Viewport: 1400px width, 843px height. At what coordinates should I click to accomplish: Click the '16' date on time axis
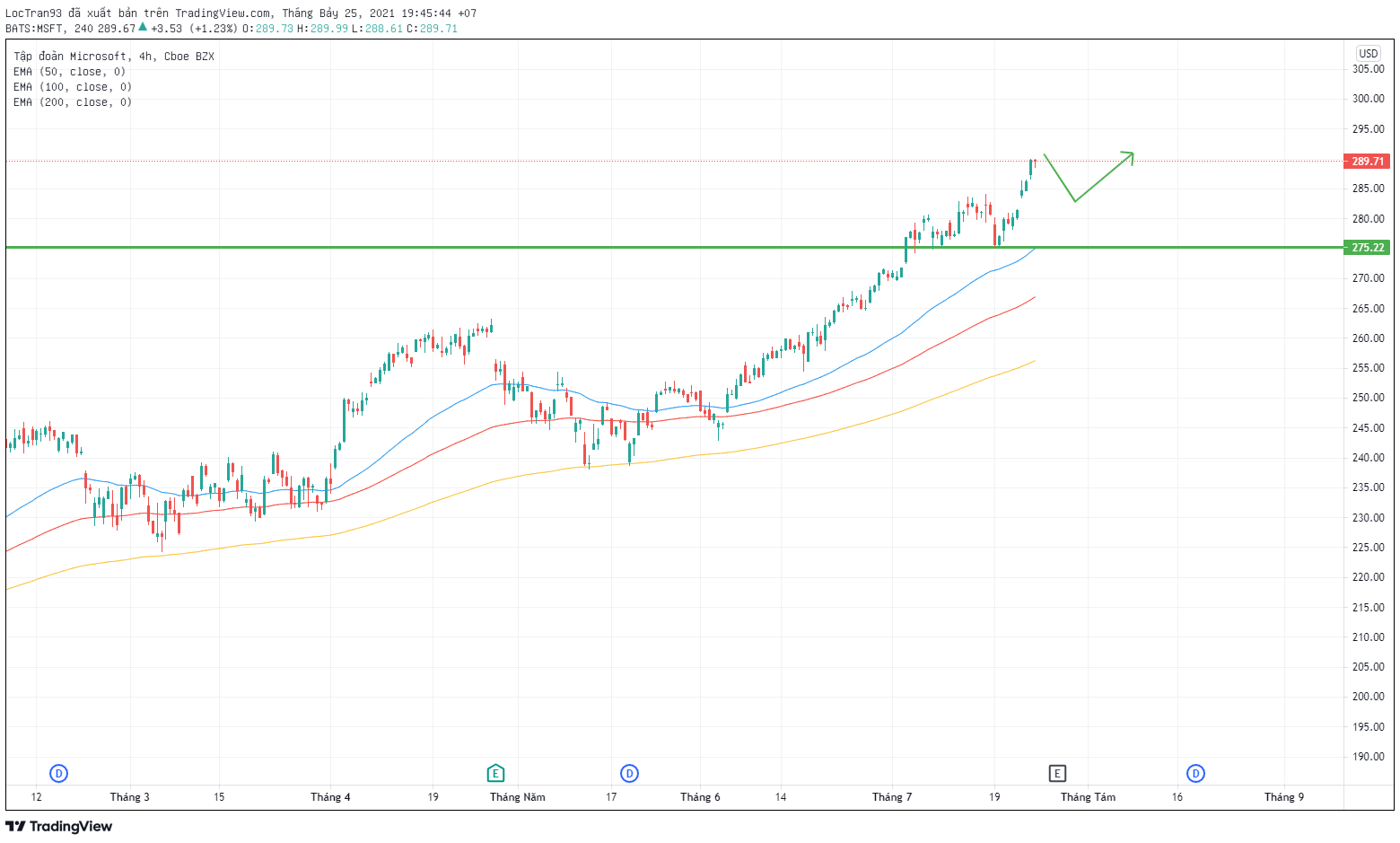pyautogui.click(x=1177, y=797)
